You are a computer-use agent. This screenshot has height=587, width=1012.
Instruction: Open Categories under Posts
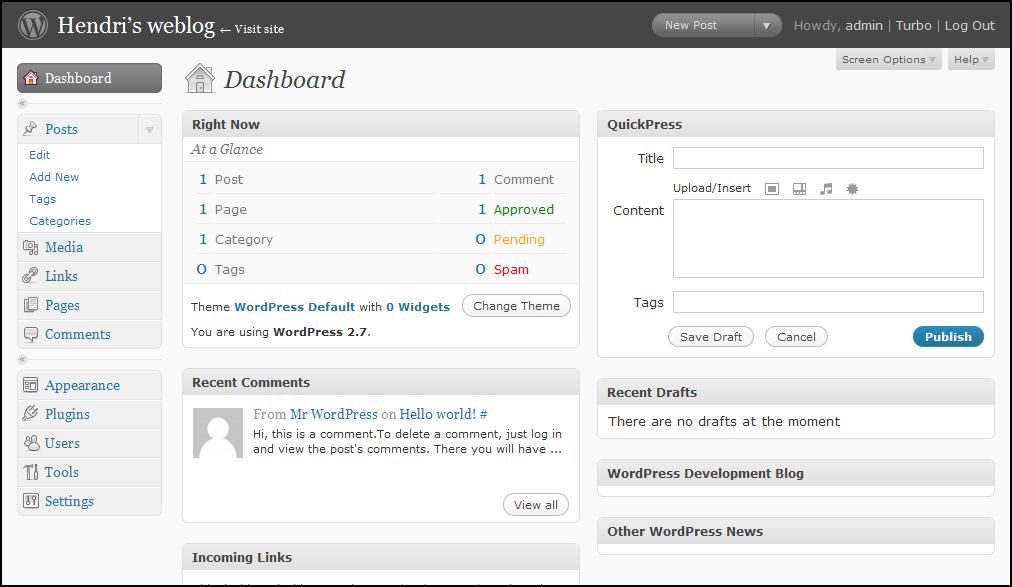click(60, 221)
